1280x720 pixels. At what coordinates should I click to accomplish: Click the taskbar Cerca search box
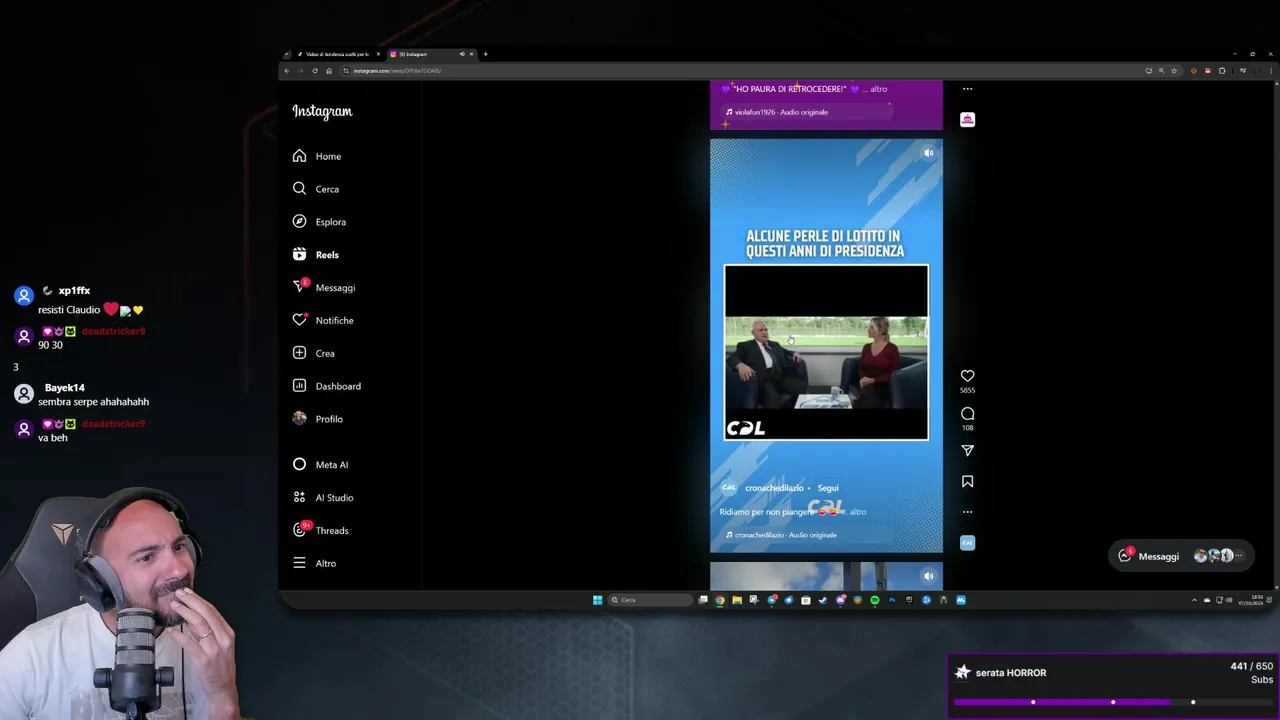651,600
